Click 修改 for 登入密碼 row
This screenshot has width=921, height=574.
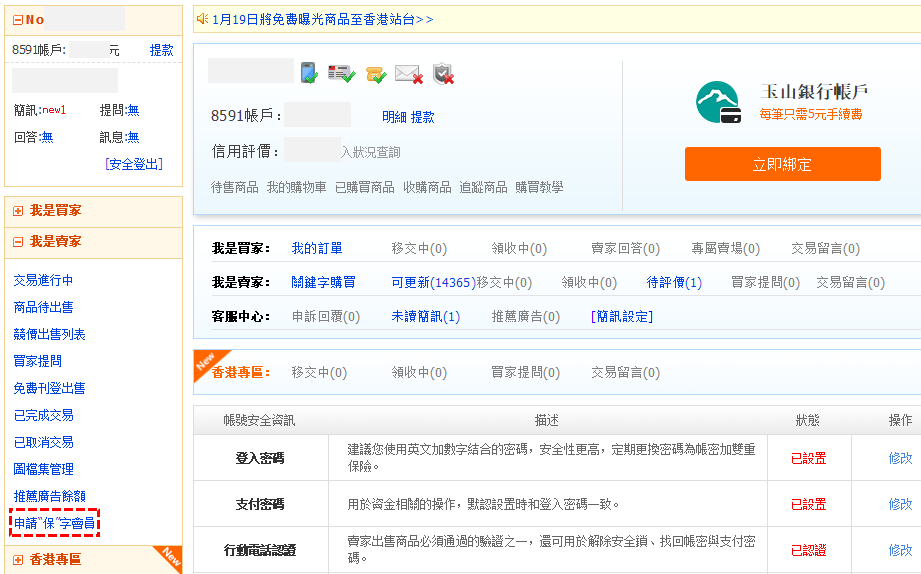click(900, 458)
